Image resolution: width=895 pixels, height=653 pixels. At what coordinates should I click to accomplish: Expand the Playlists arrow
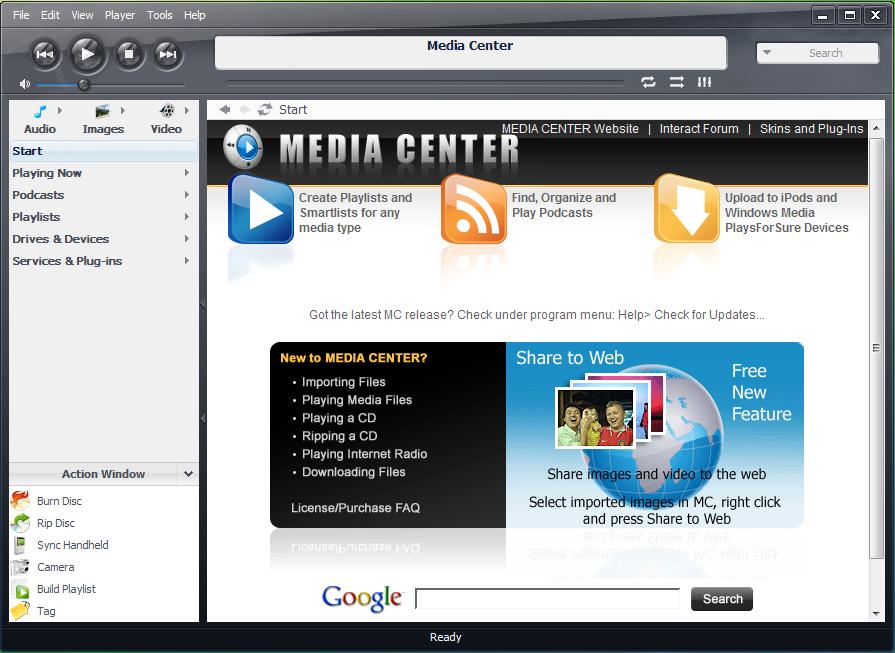[187, 216]
